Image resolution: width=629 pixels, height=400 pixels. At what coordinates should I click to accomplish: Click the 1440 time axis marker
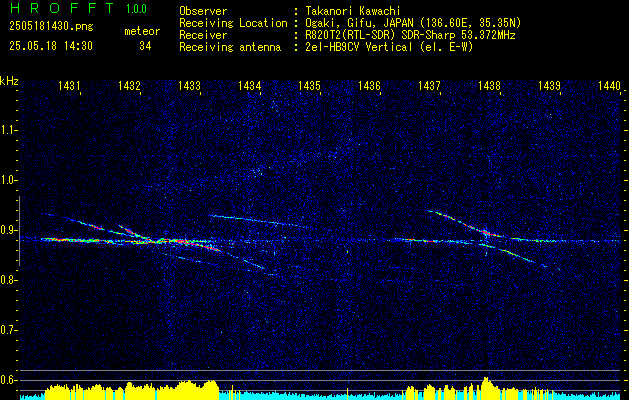(x=609, y=85)
